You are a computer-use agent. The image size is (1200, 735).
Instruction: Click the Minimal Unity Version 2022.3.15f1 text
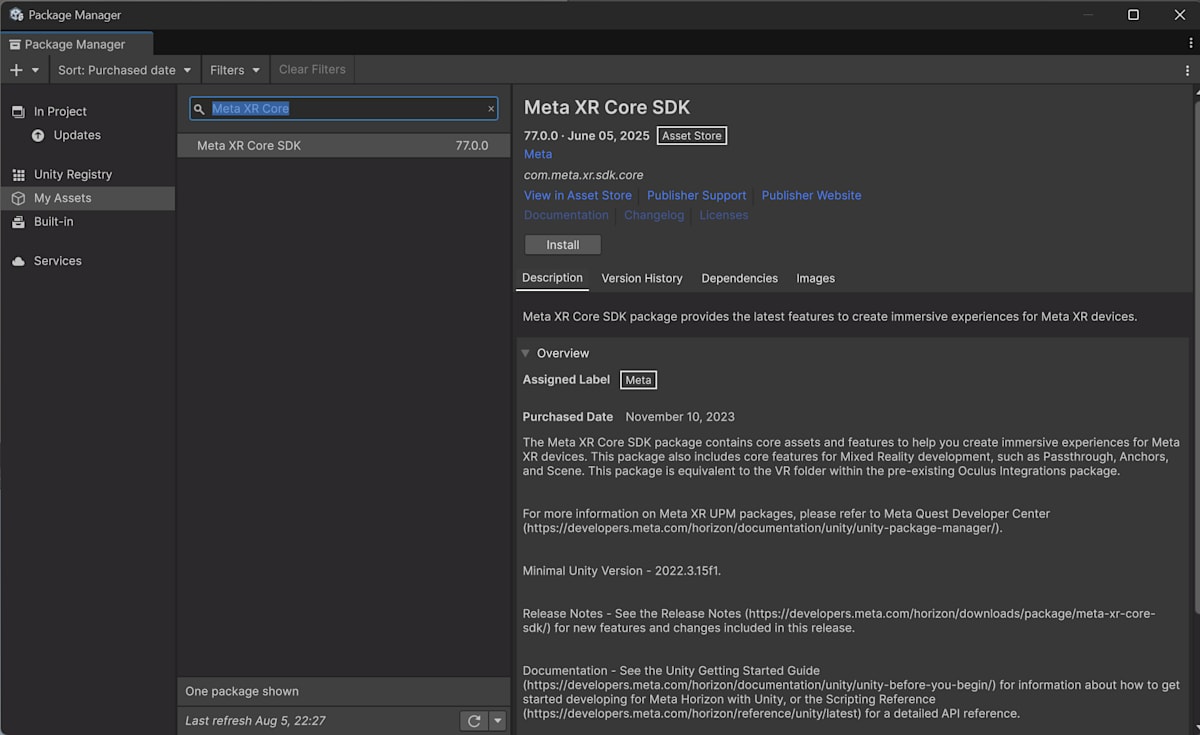(622, 571)
